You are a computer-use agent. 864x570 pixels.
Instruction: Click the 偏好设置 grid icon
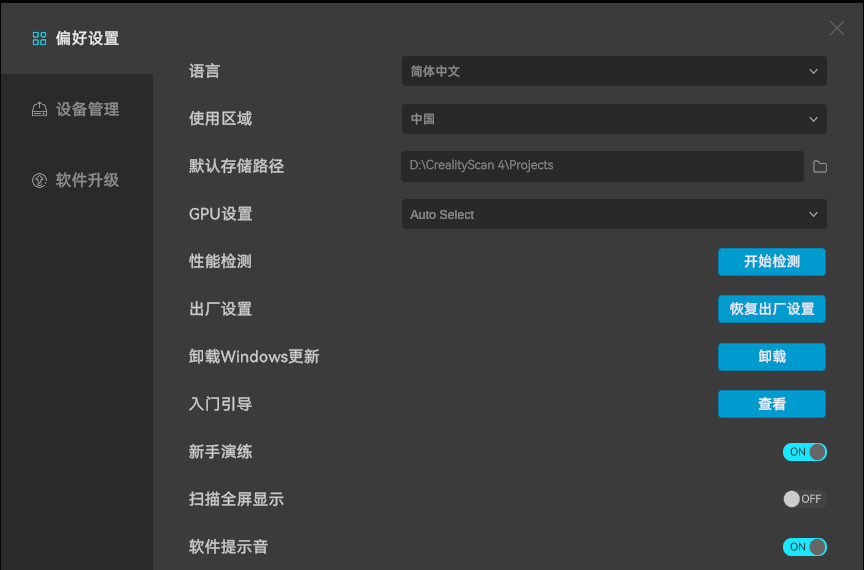[x=40, y=39]
